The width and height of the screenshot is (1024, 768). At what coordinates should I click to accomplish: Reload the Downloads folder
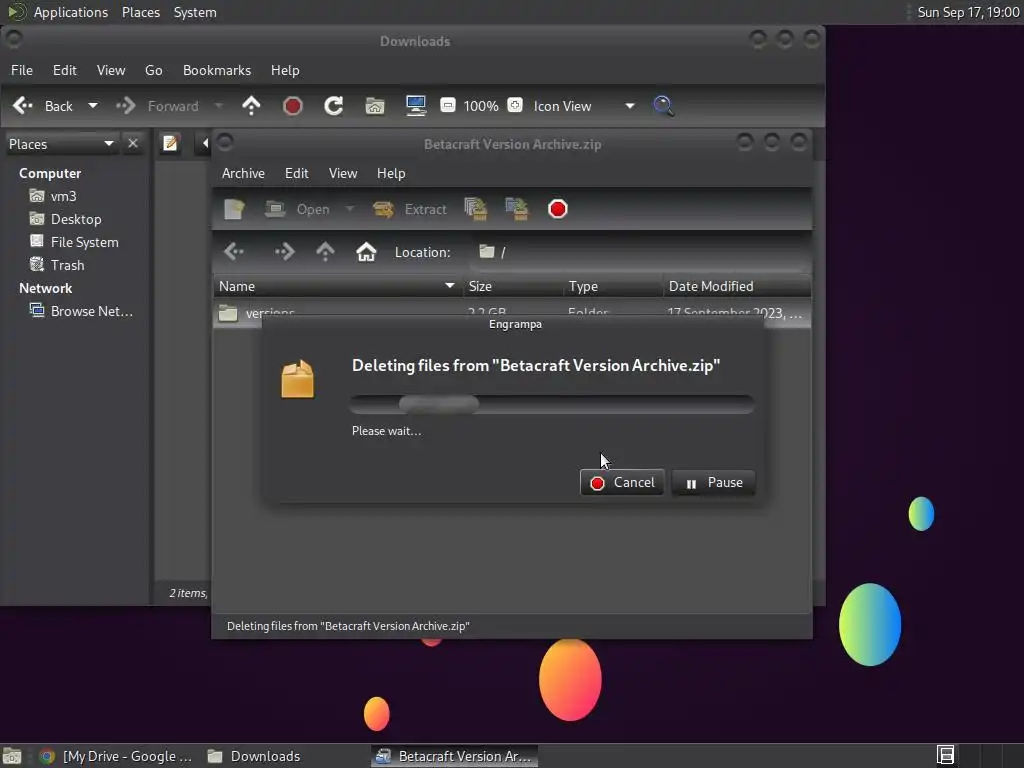coord(334,106)
